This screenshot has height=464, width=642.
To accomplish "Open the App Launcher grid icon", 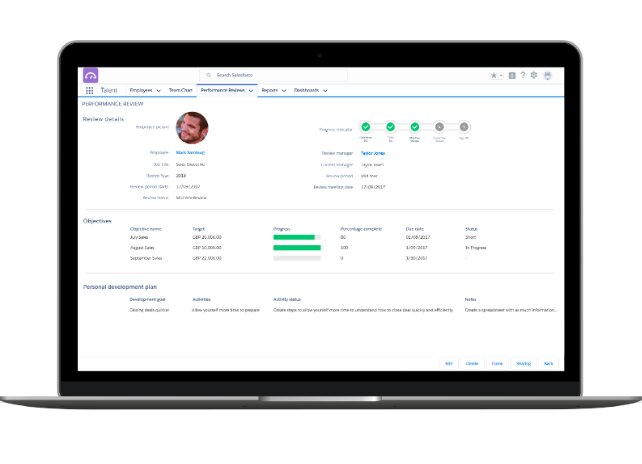I will pos(89,90).
